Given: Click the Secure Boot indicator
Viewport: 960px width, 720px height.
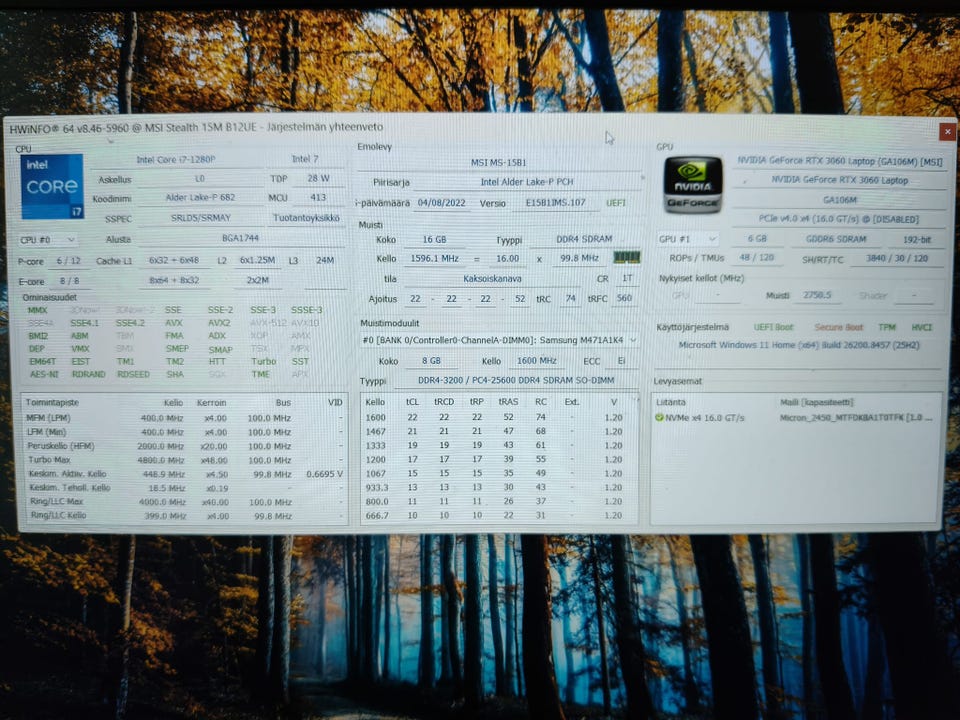Looking at the screenshot, I should point(838,327).
